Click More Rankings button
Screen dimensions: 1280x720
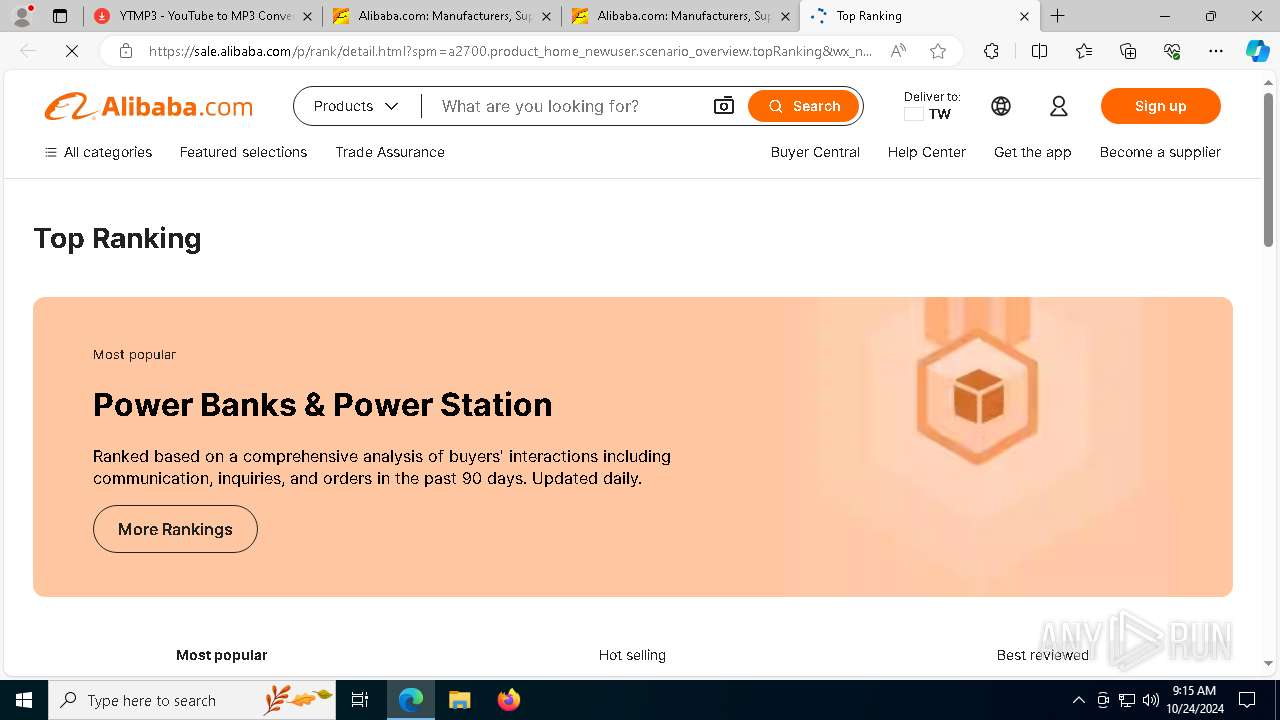[175, 529]
